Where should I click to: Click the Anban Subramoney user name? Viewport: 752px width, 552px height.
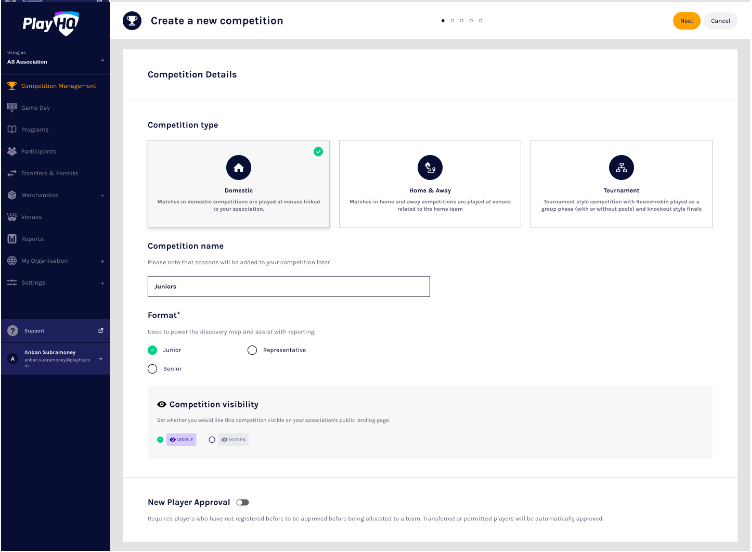pyautogui.click(x=50, y=352)
